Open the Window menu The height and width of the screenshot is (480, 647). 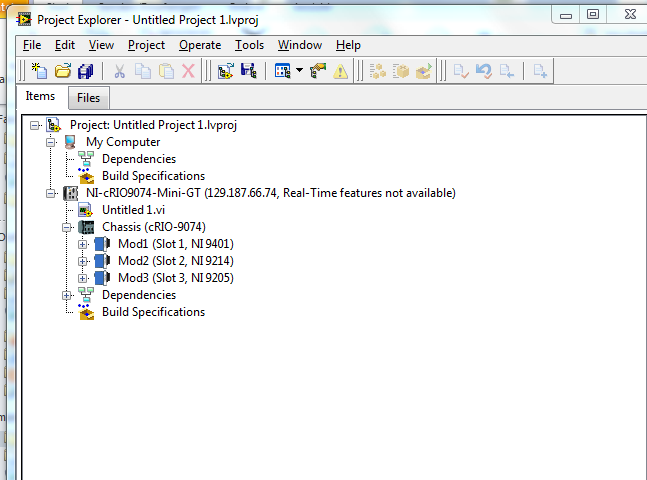point(300,45)
